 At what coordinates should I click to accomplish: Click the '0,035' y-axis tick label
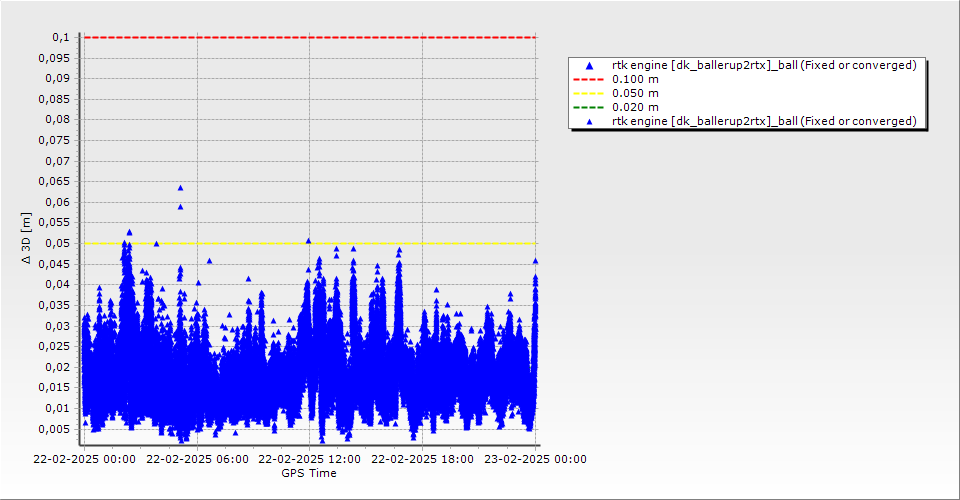54,305
